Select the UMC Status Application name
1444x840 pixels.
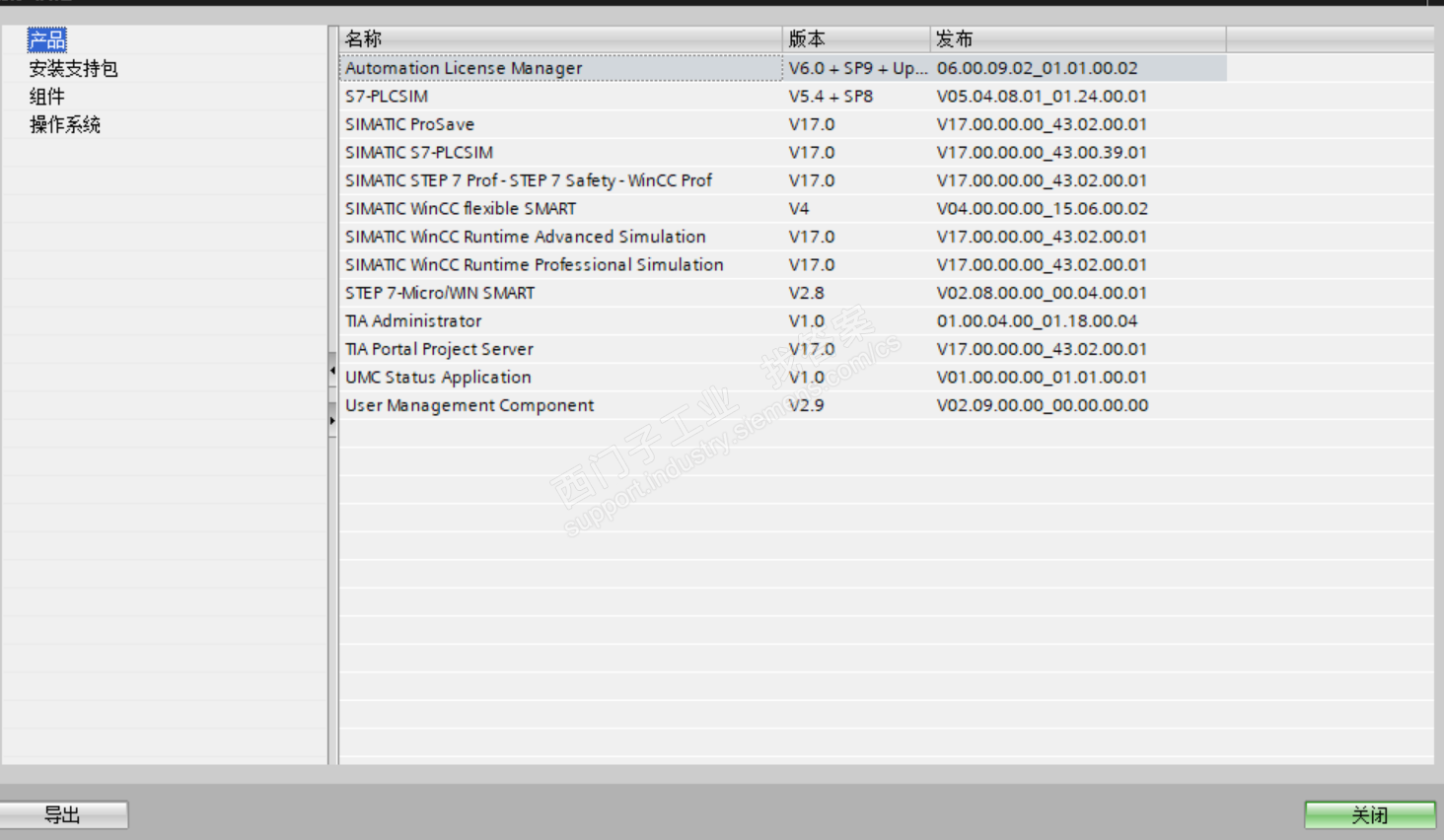[x=438, y=378]
